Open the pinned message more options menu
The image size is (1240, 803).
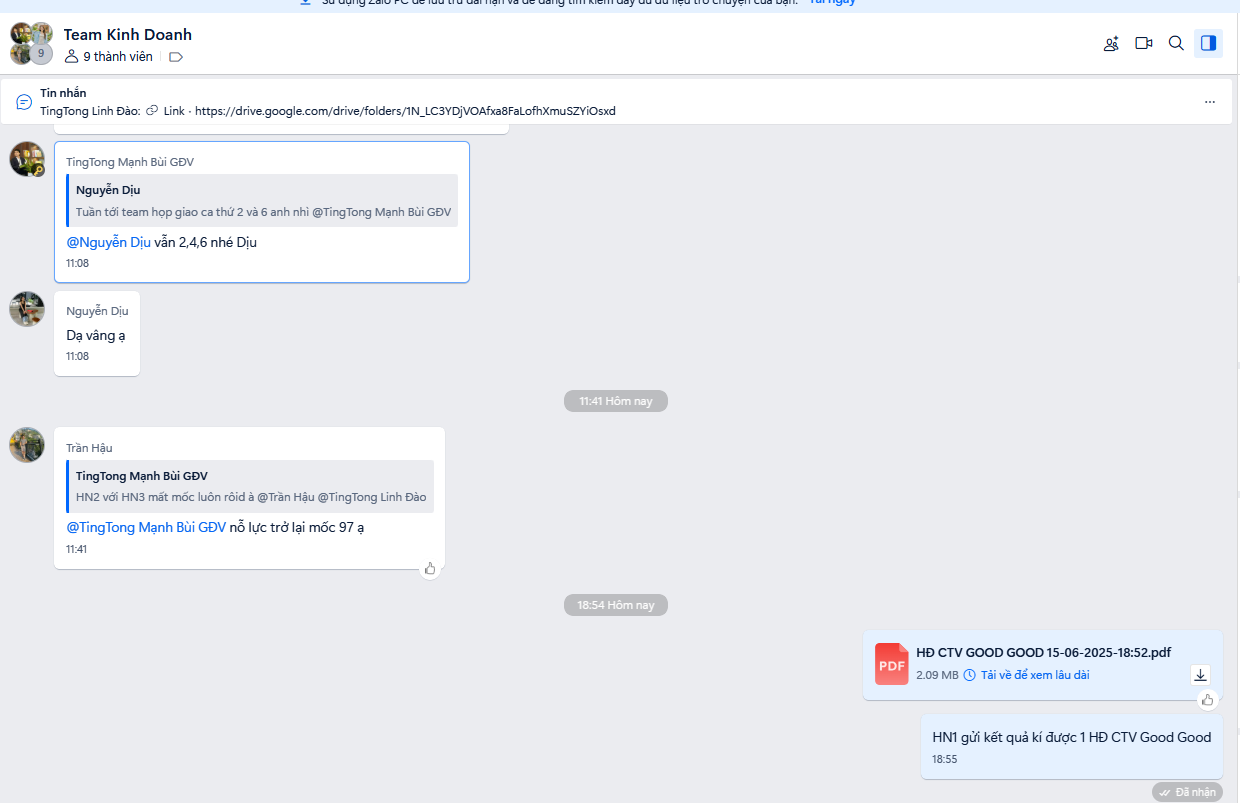[x=1210, y=102]
